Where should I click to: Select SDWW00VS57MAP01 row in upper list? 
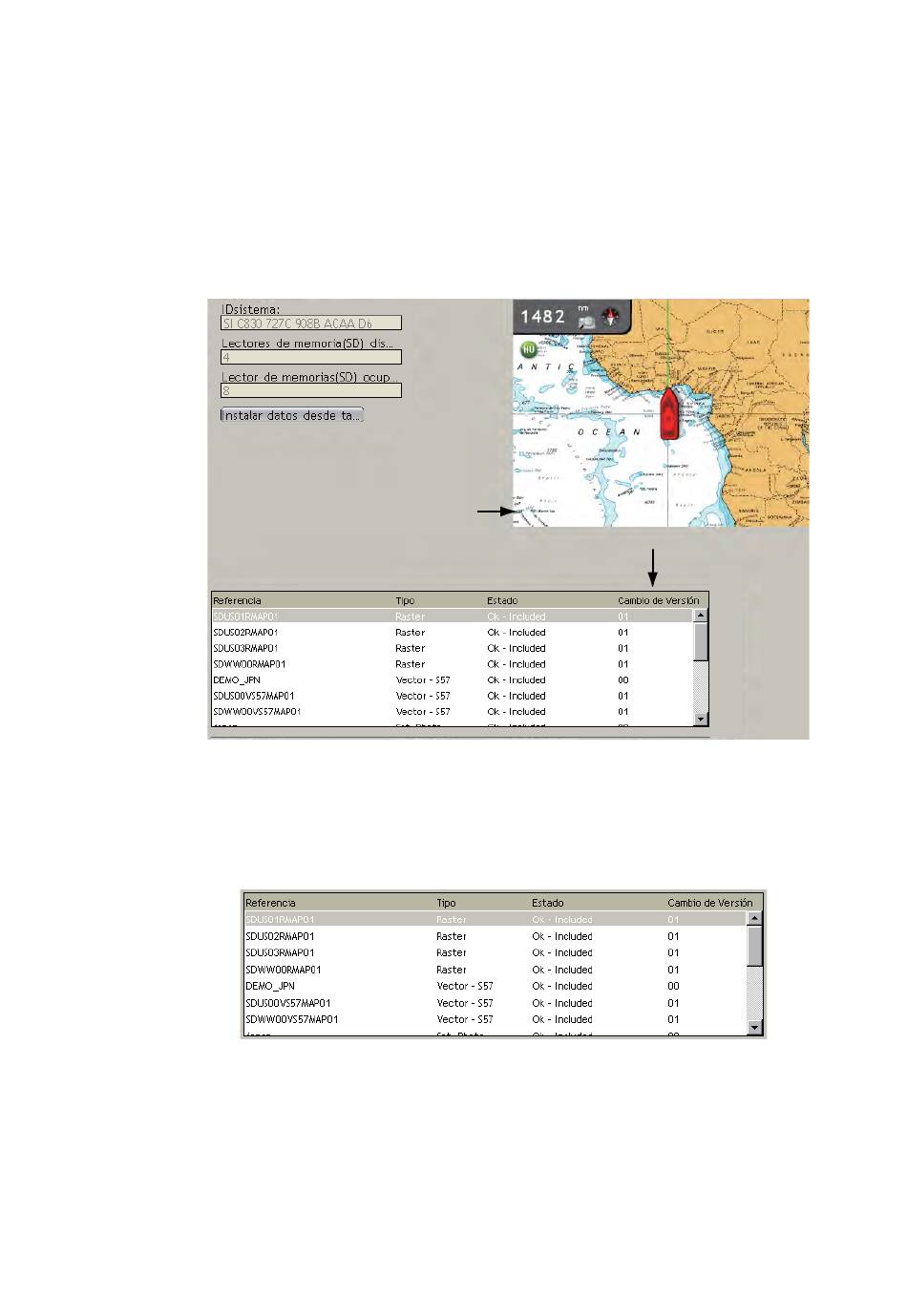pyautogui.click(x=453, y=711)
